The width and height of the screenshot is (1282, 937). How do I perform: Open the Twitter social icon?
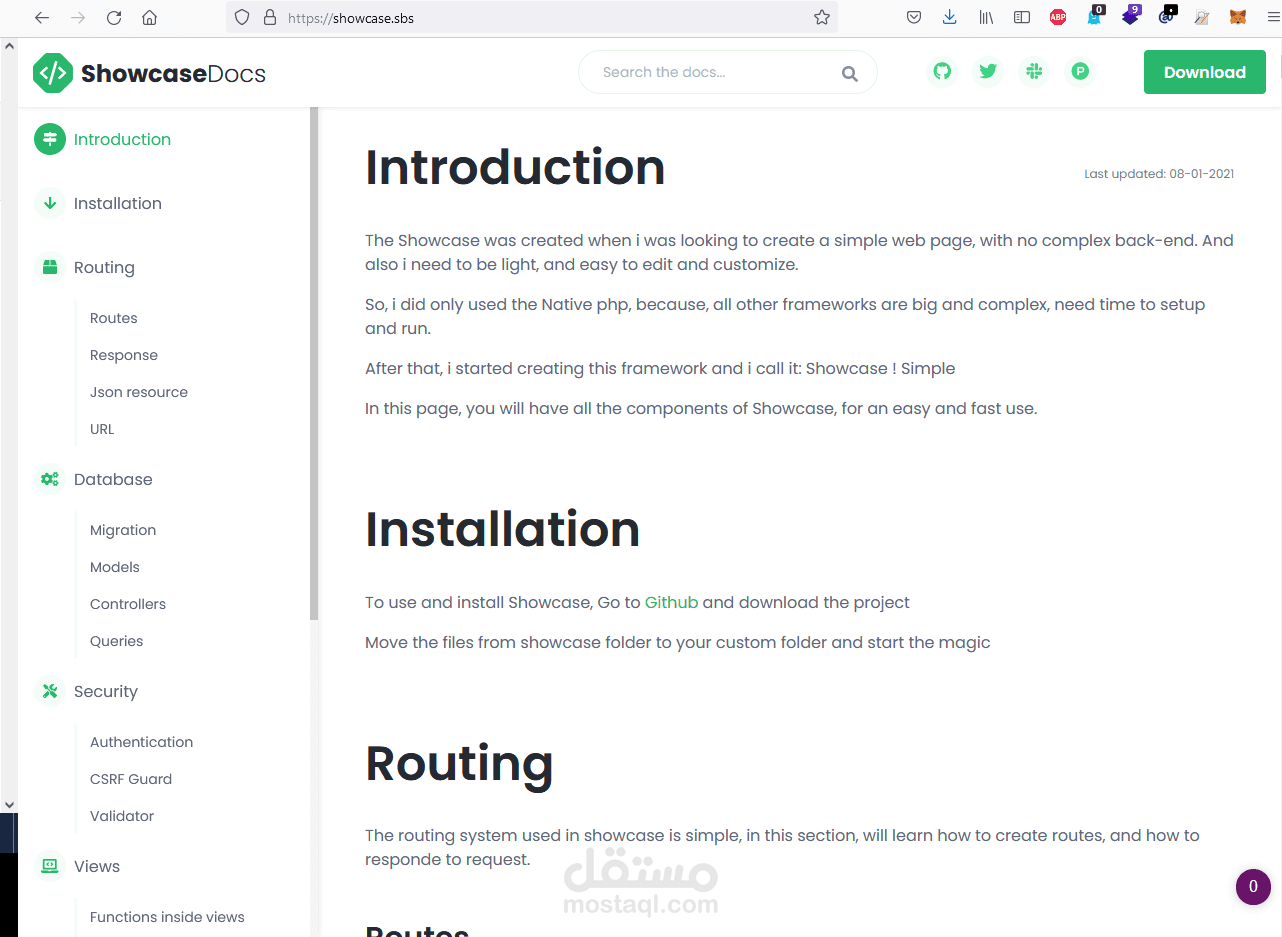pos(988,71)
